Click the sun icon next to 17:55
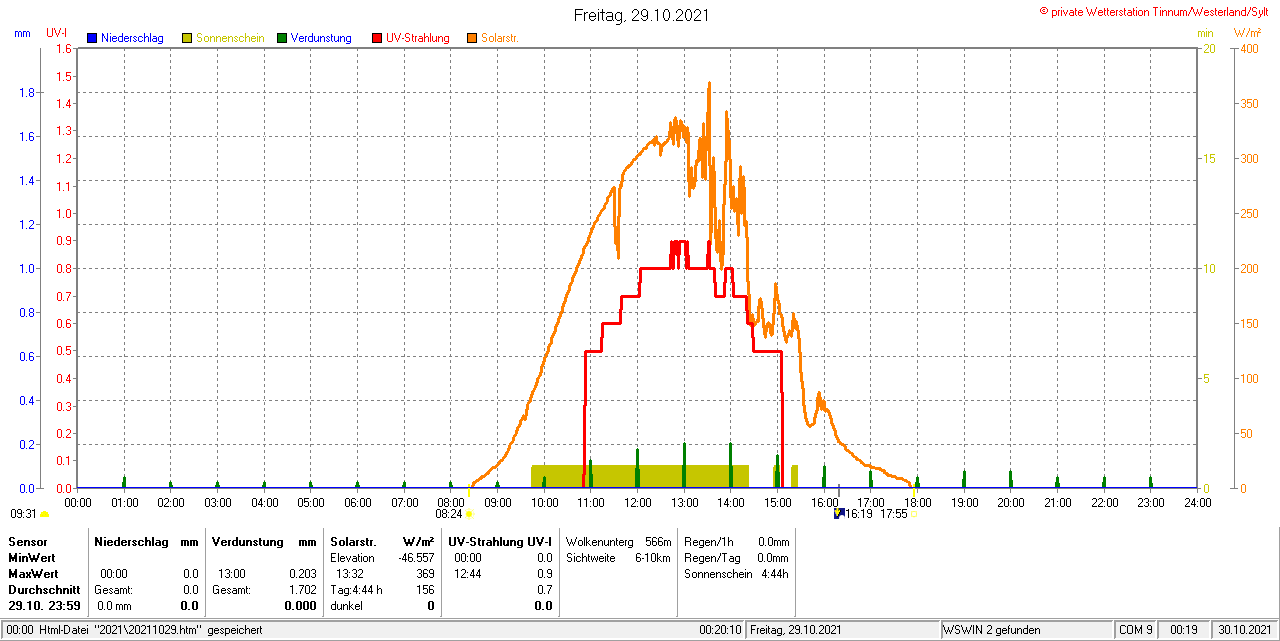 915,514
